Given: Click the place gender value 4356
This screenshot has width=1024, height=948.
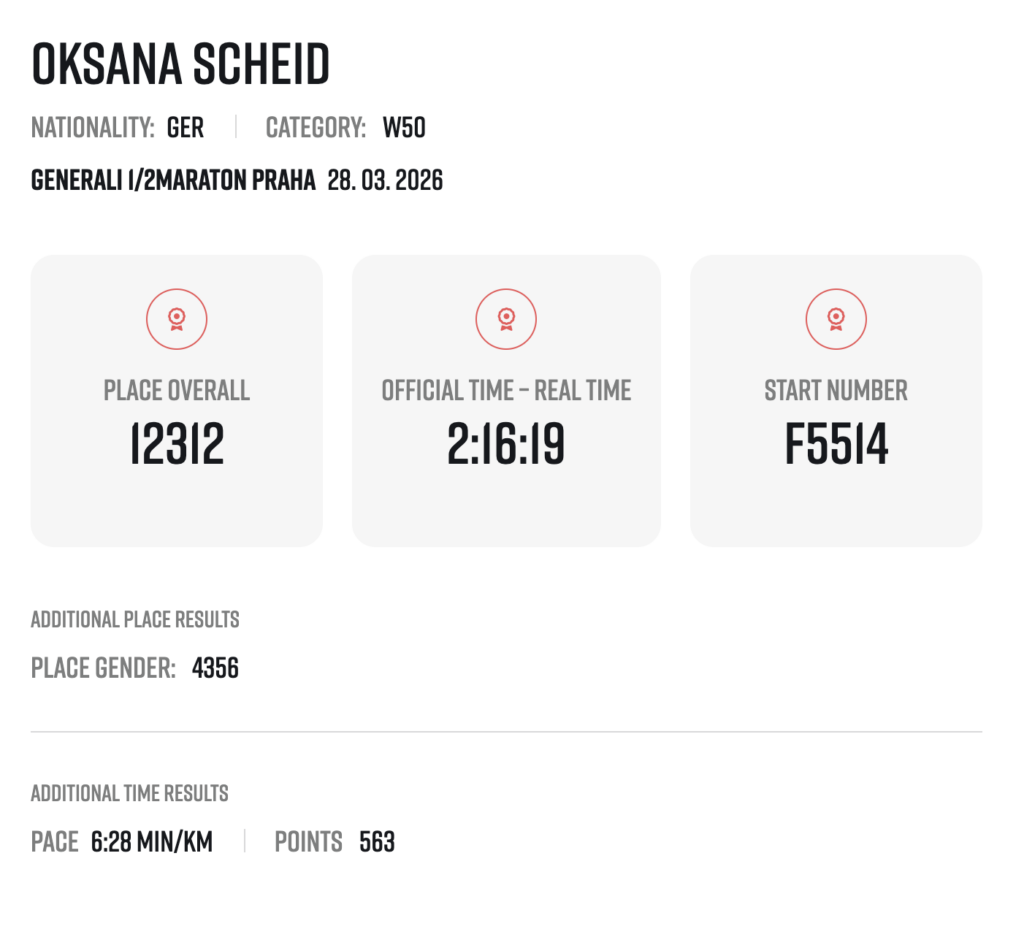Looking at the screenshot, I should (x=215, y=668).
